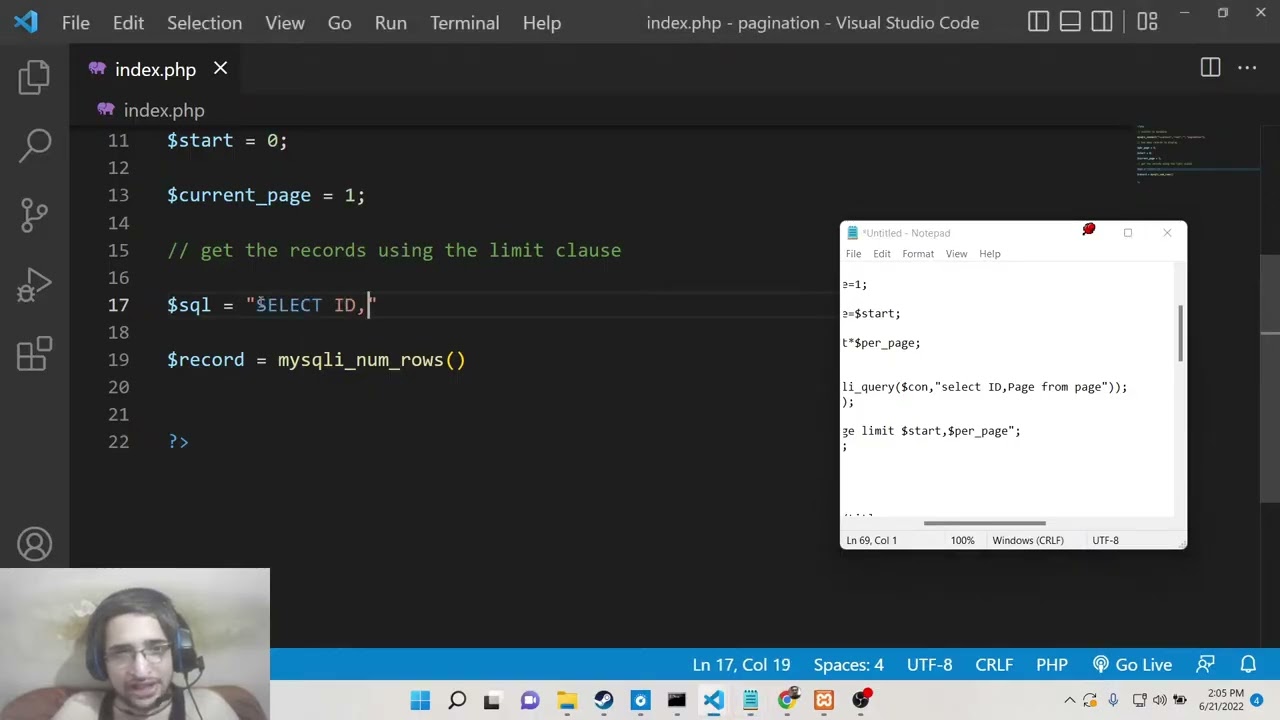
Task: Start Go Live server
Action: (x=1132, y=665)
